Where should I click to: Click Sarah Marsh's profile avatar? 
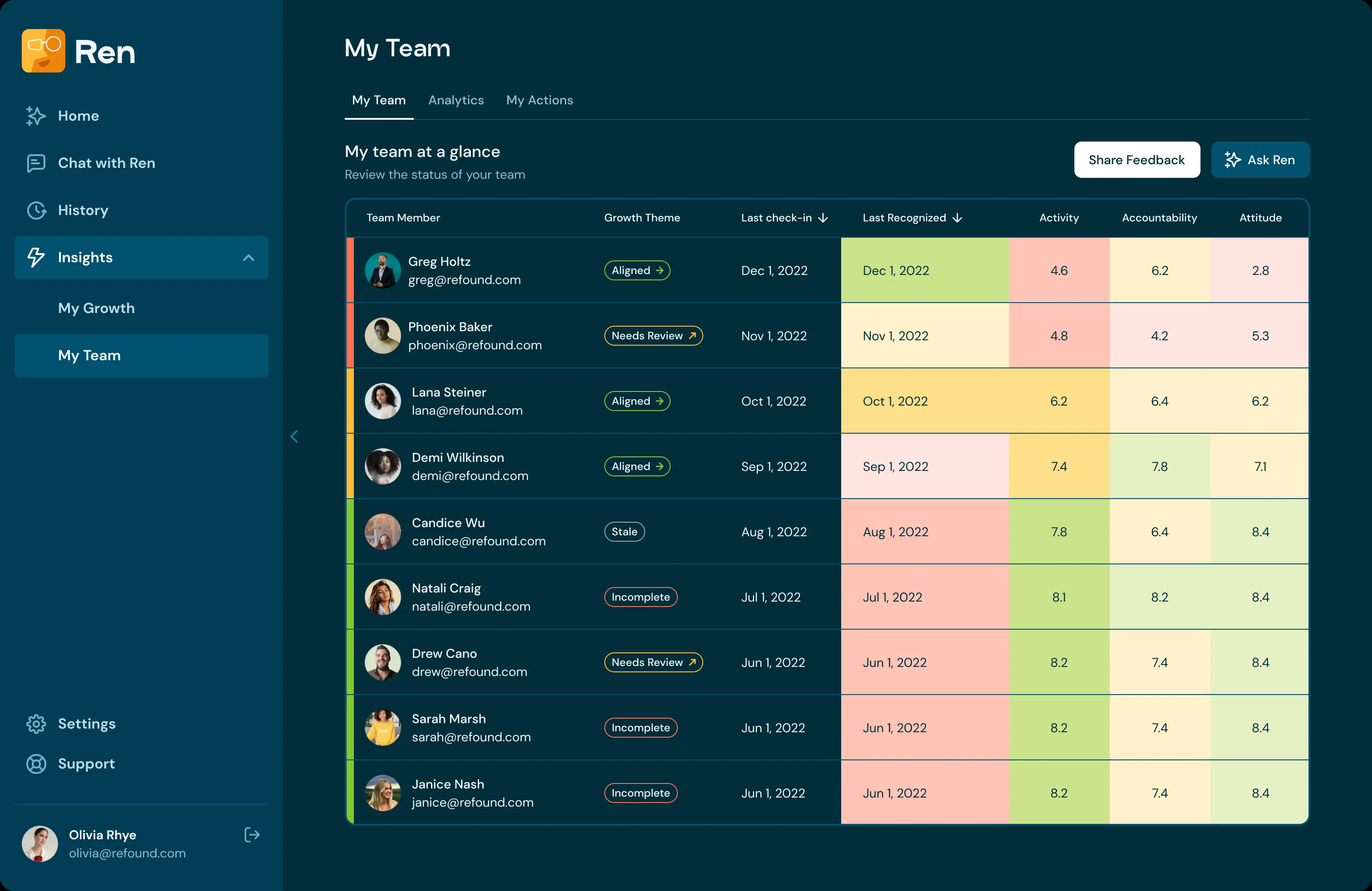(383, 727)
